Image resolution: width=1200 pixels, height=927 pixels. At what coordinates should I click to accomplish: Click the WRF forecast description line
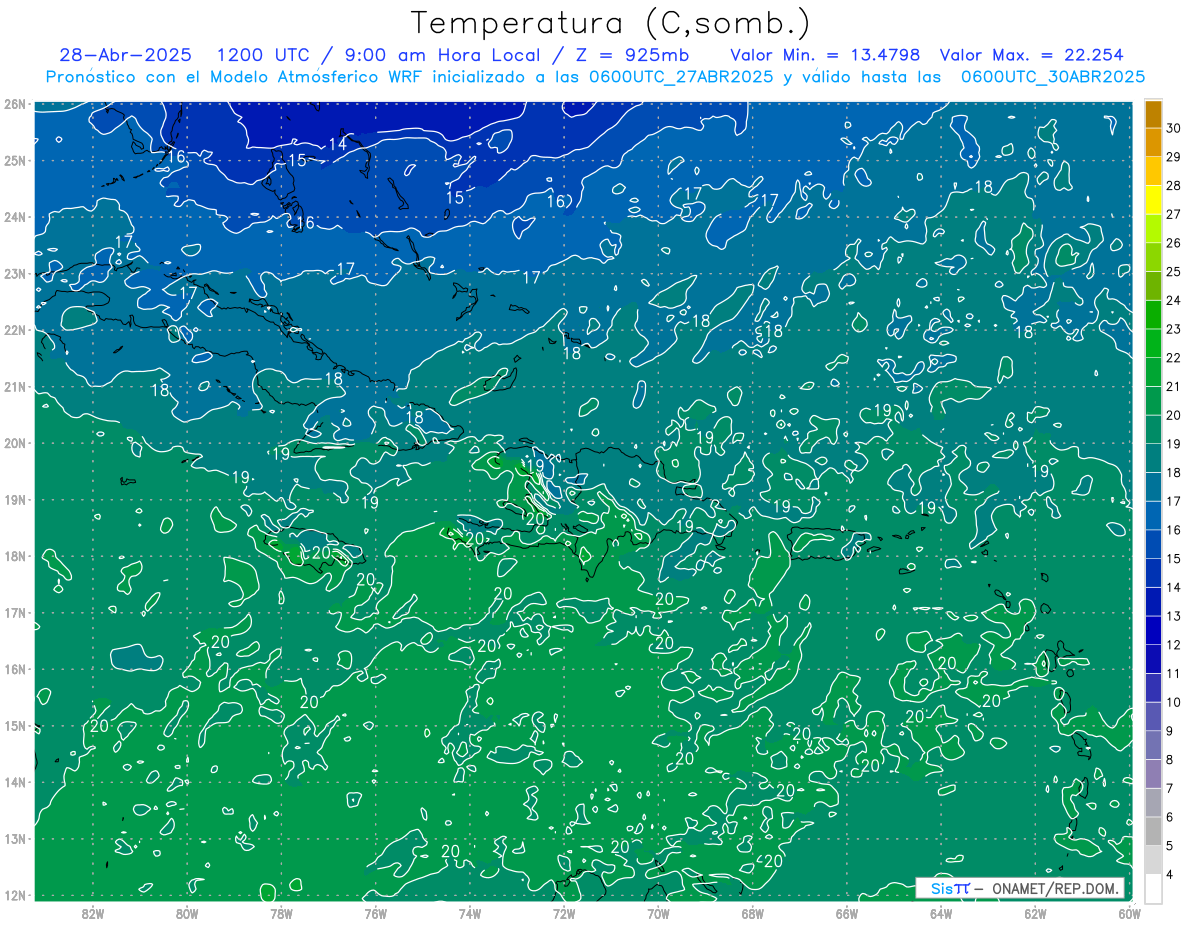pyautogui.click(x=595, y=77)
